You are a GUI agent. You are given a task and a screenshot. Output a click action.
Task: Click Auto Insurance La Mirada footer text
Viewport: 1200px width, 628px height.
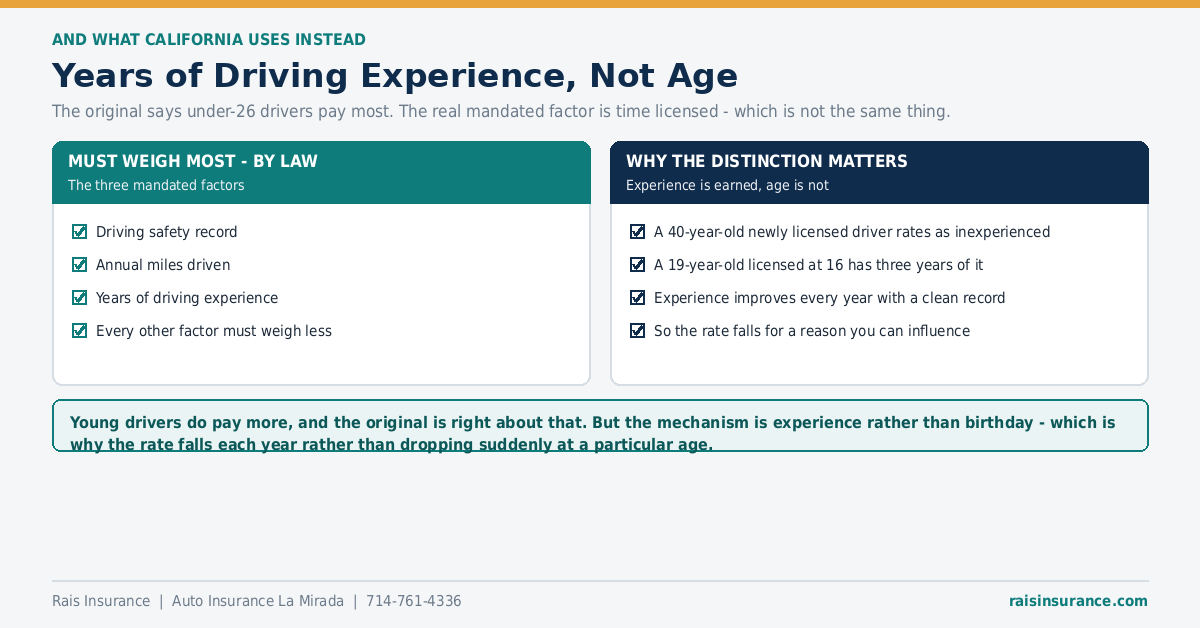tap(258, 601)
